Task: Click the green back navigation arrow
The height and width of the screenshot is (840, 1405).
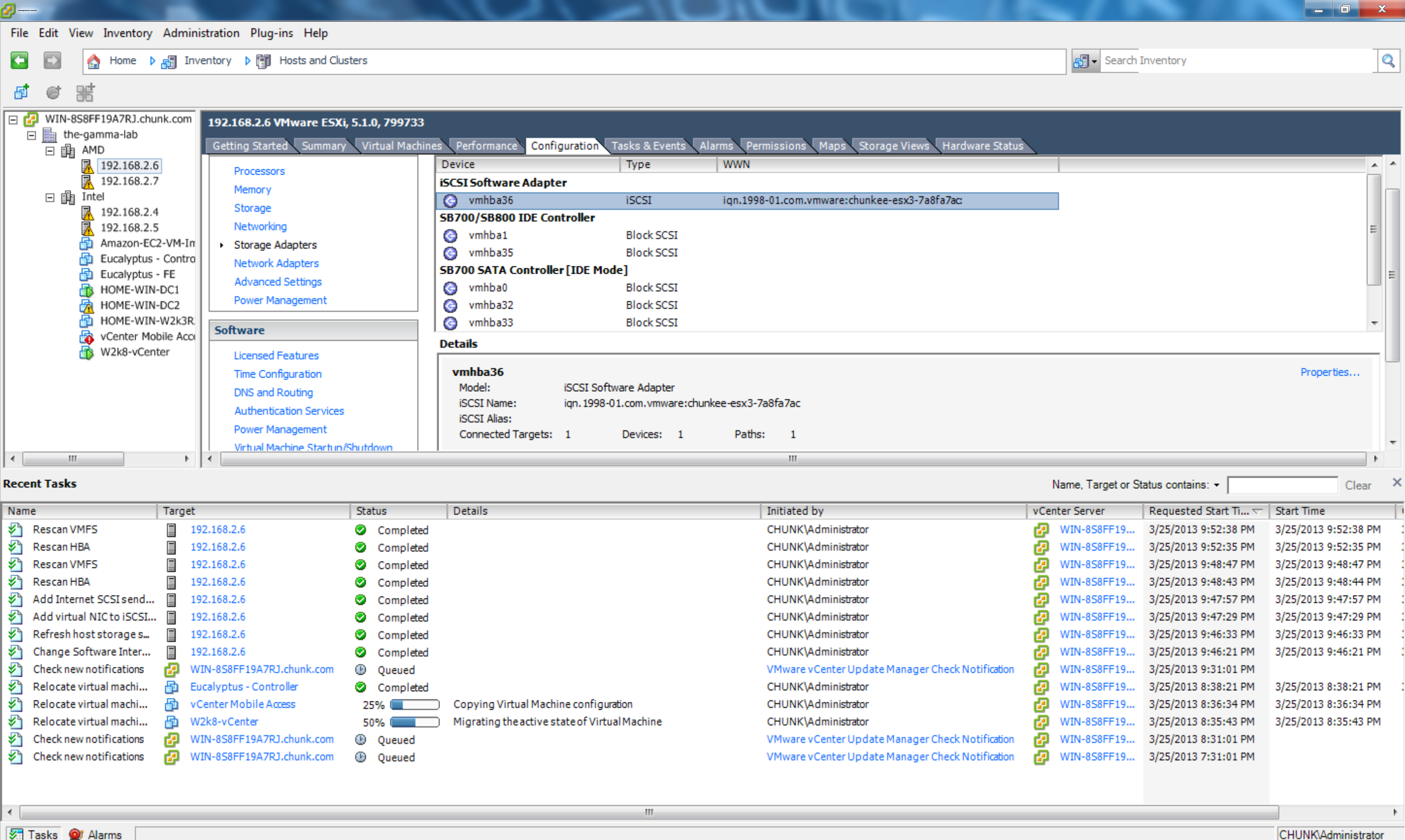Action: [19, 60]
